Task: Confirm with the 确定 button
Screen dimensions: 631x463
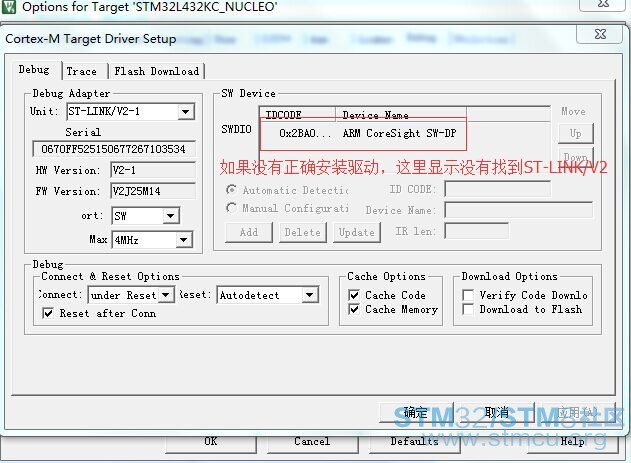Action: [417, 413]
